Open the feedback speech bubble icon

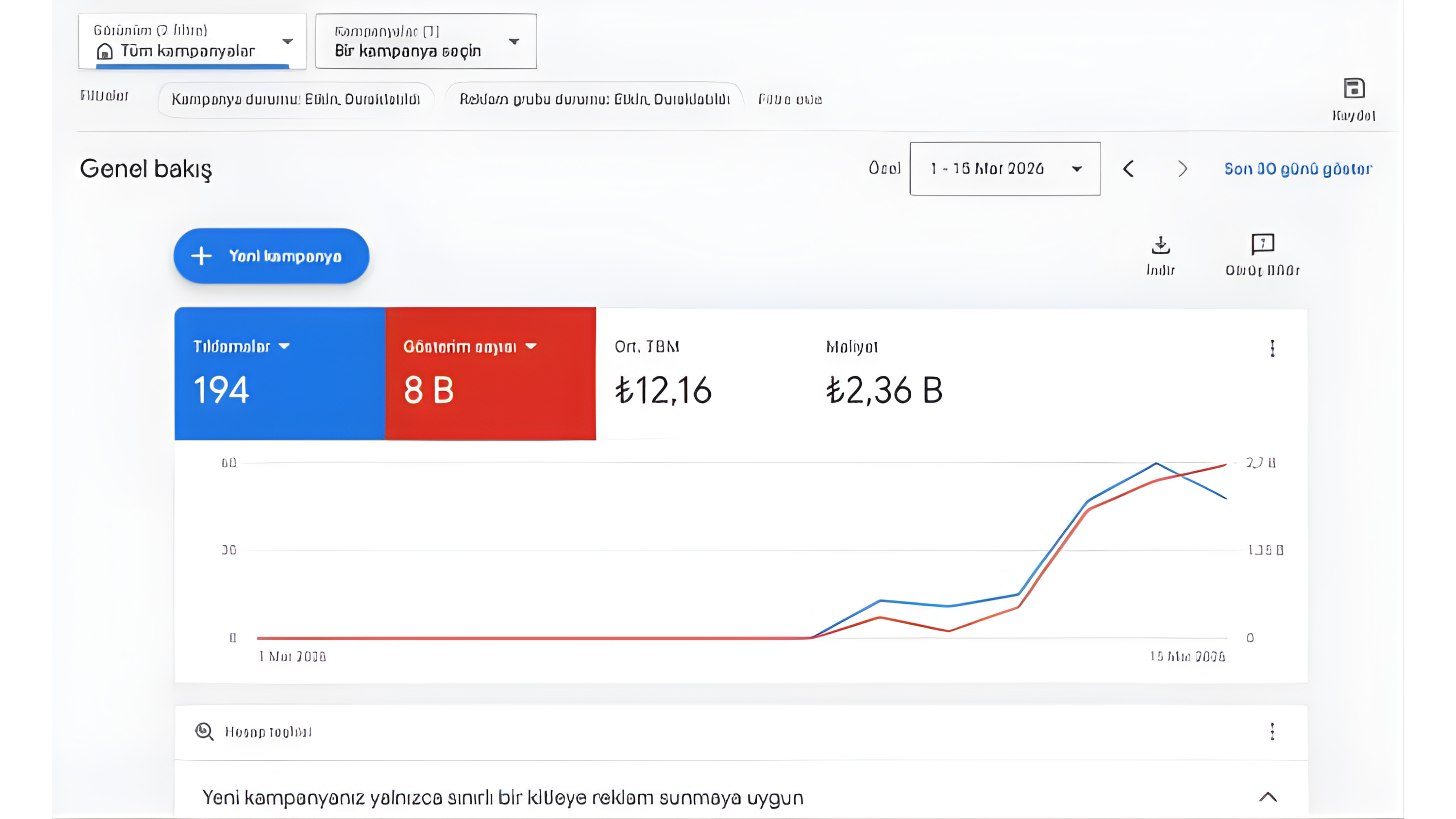tap(1263, 244)
